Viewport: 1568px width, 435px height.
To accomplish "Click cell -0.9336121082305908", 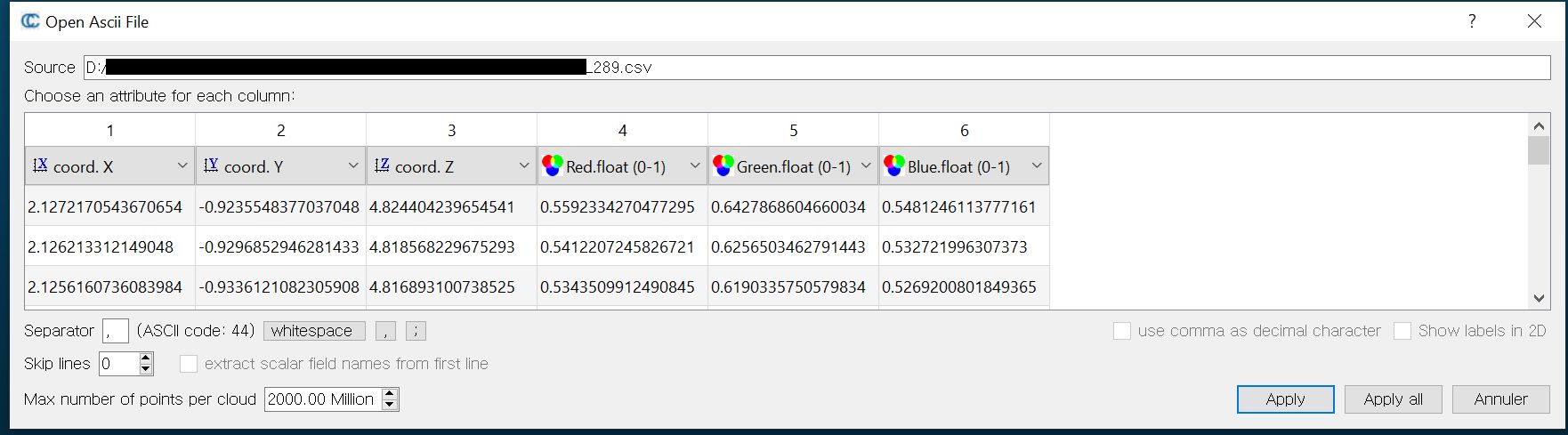I will pyautogui.click(x=281, y=286).
